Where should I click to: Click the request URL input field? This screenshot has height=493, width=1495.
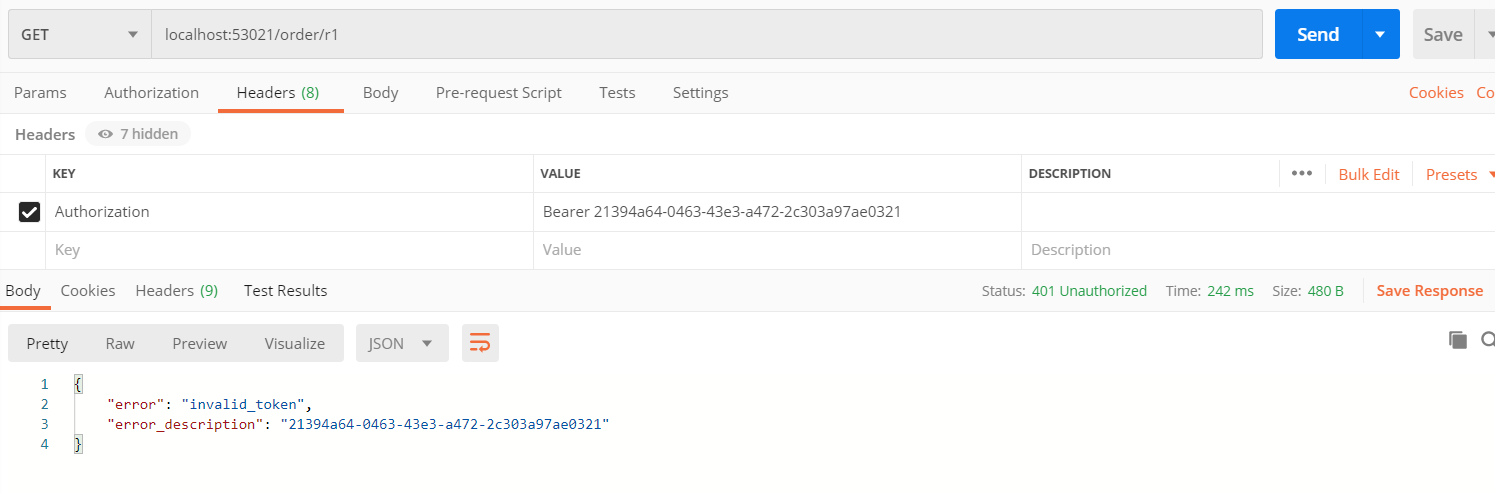pos(700,35)
